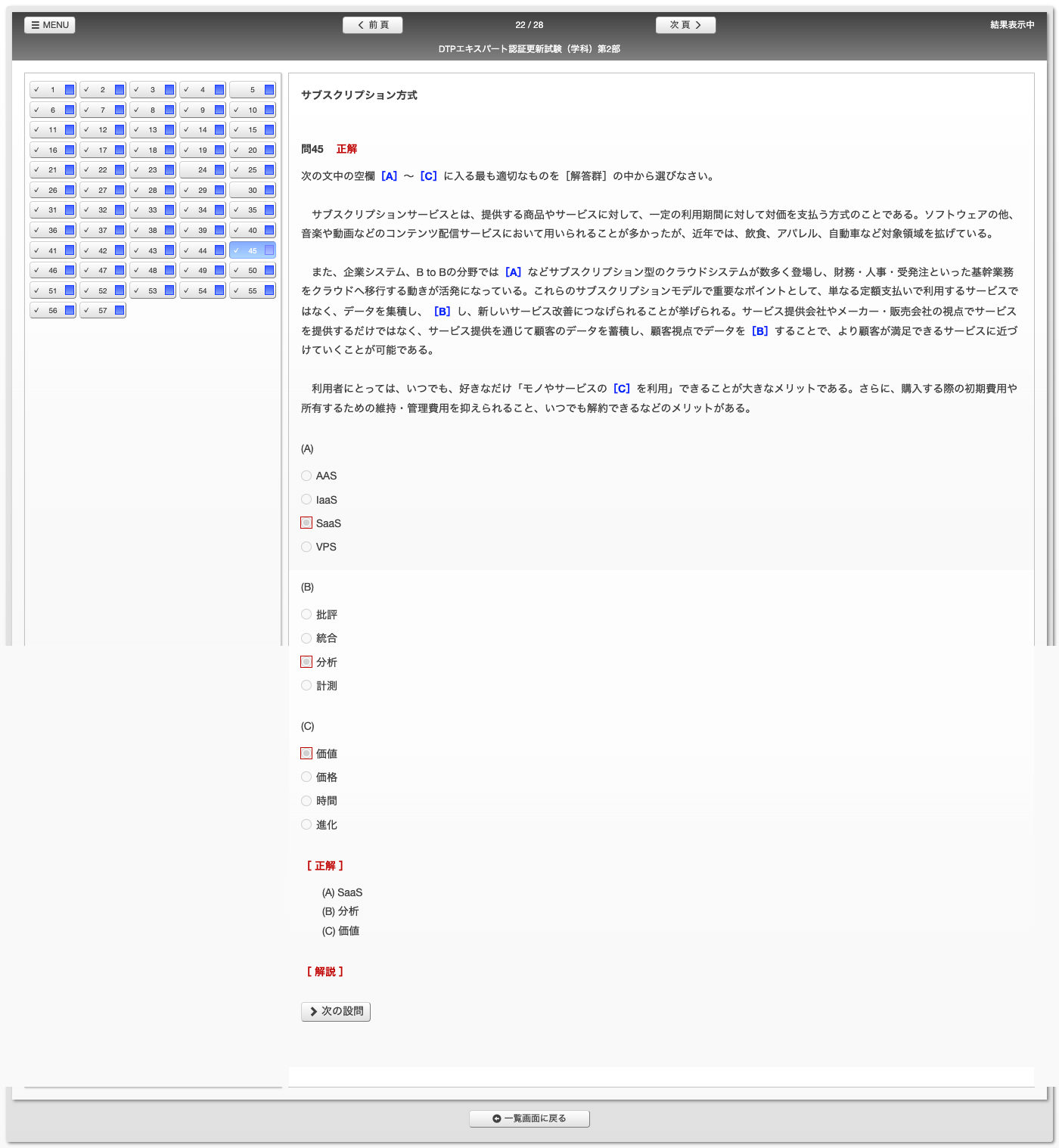Image resolution: width=1059 pixels, height=1148 pixels.
Task: Click the blue flag square on question 24
Action: coord(219,170)
